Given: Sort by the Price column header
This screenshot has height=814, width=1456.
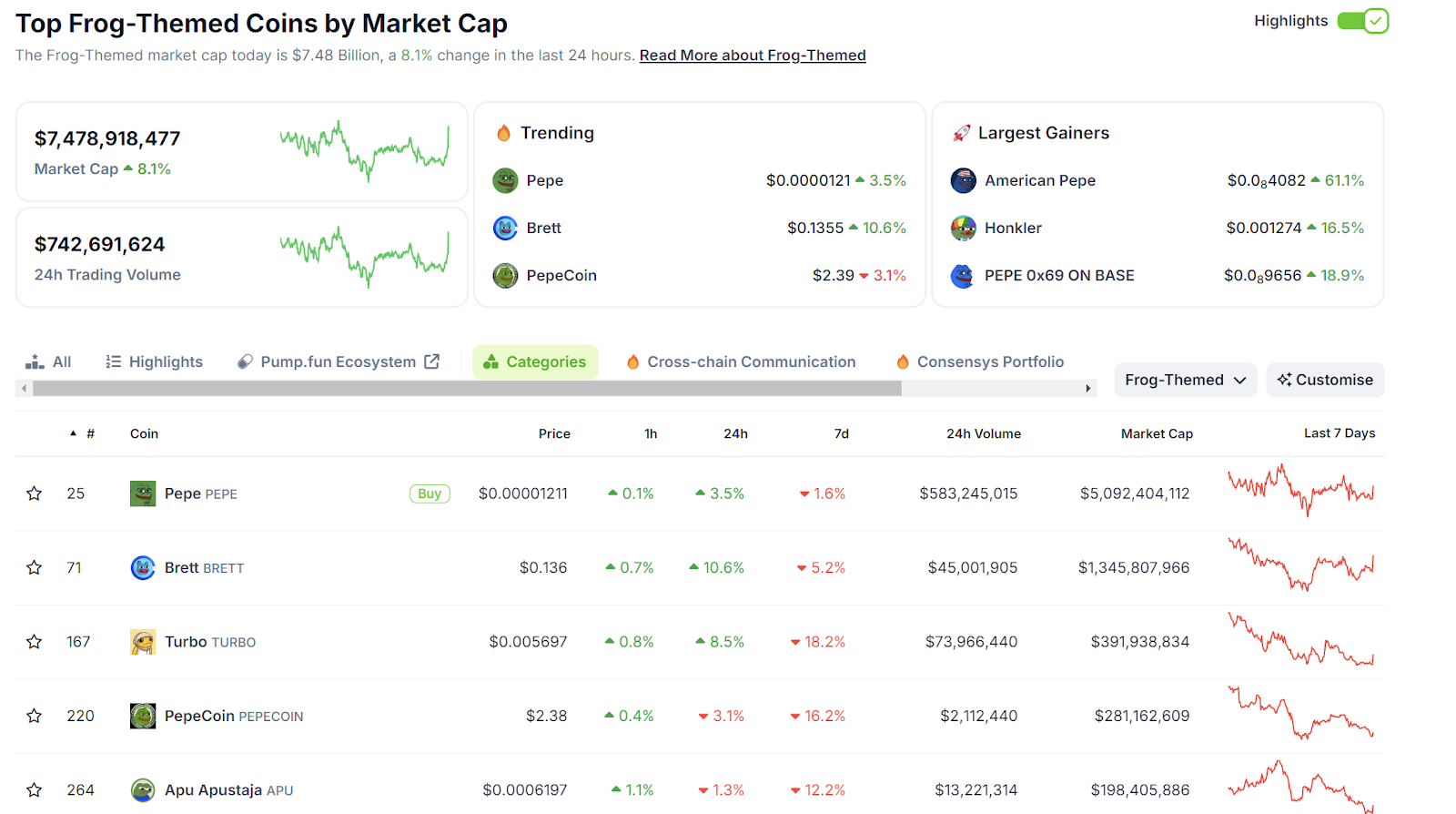Looking at the screenshot, I should pos(554,433).
